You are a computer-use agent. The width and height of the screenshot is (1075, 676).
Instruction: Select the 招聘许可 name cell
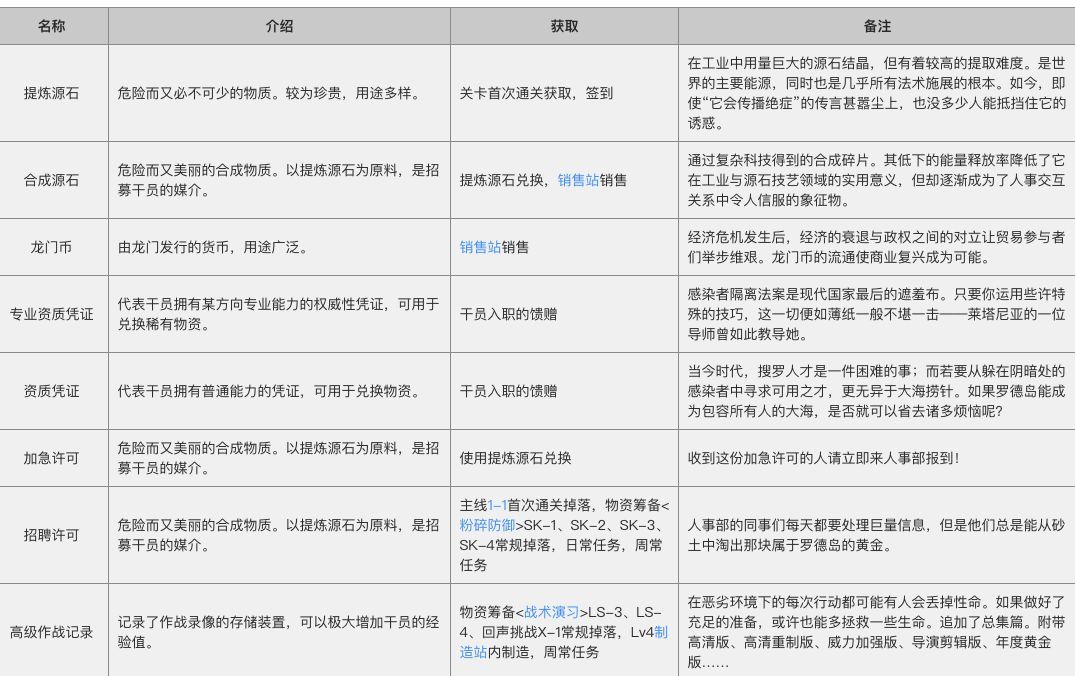coord(52,536)
